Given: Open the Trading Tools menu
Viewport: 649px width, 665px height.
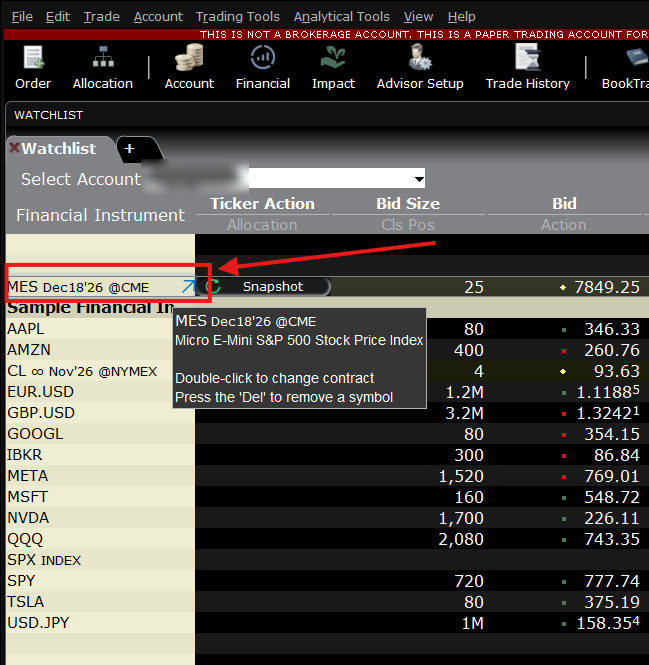Looking at the screenshot, I should (x=238, y=17).
